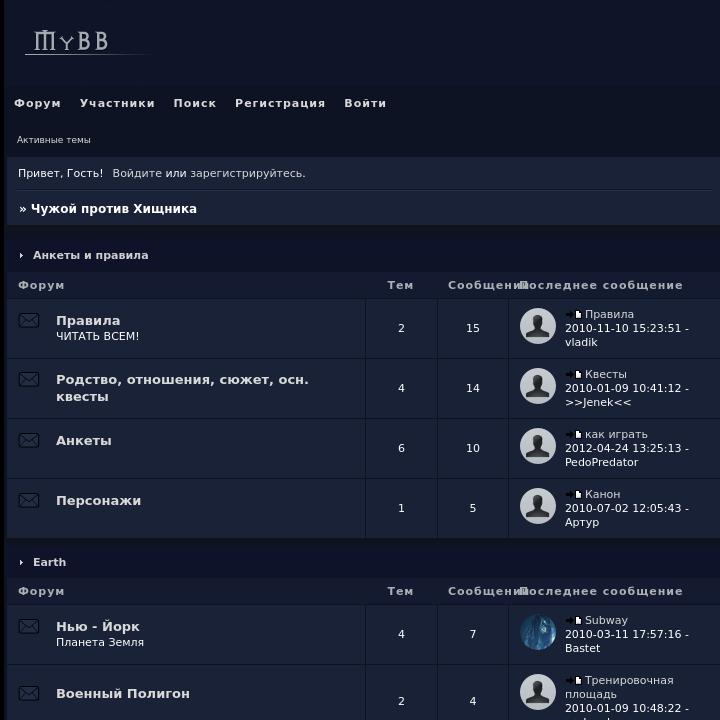
Task: Click last-post arrow icon before Квесты topic
Action: pyautogui.click(x=574, y=374)
